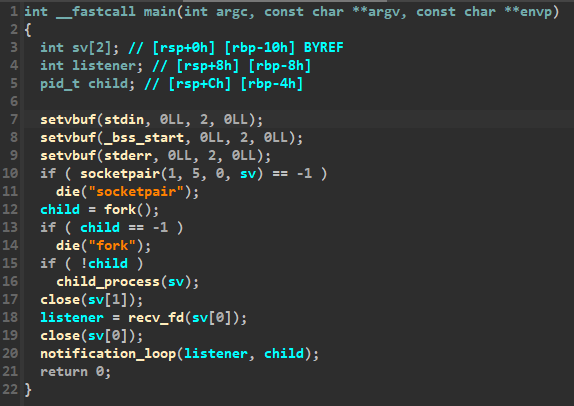Click _bss_start in setvbuf call
Image resolution: width=574 pixels, height=406 pixels.
click(144, 138)
